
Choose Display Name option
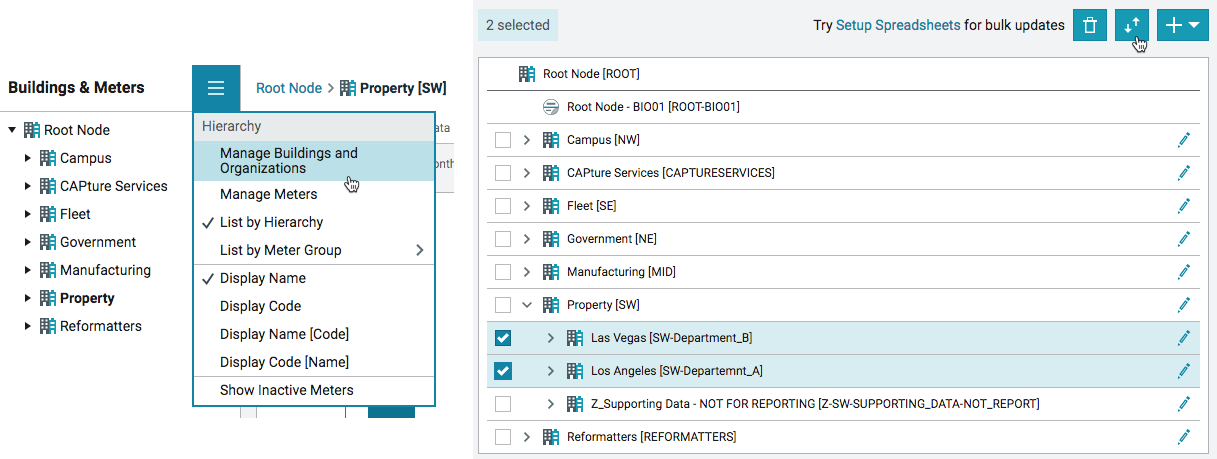[314, 278]
